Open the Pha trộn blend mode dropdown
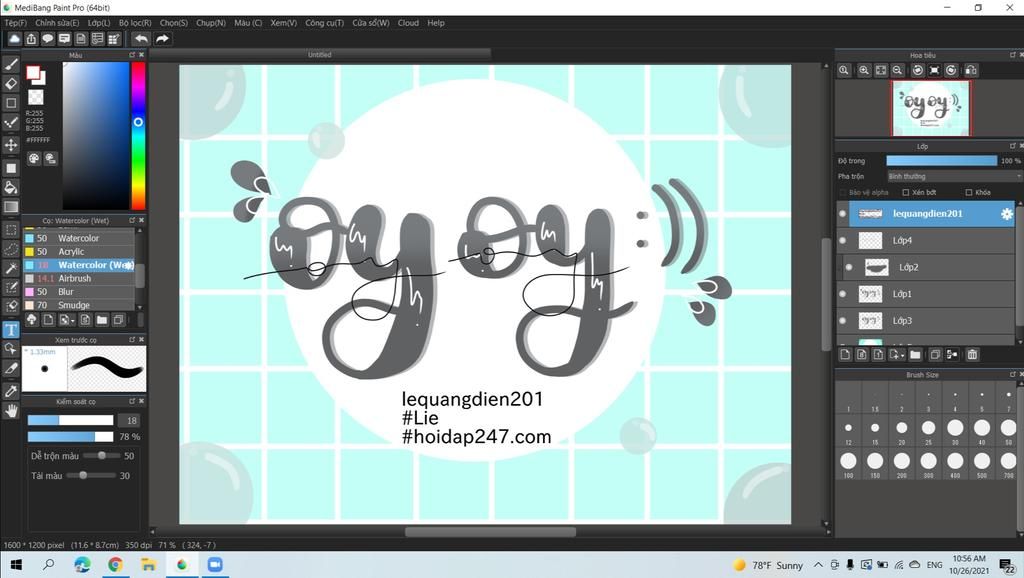 click(x=954, y=176)
